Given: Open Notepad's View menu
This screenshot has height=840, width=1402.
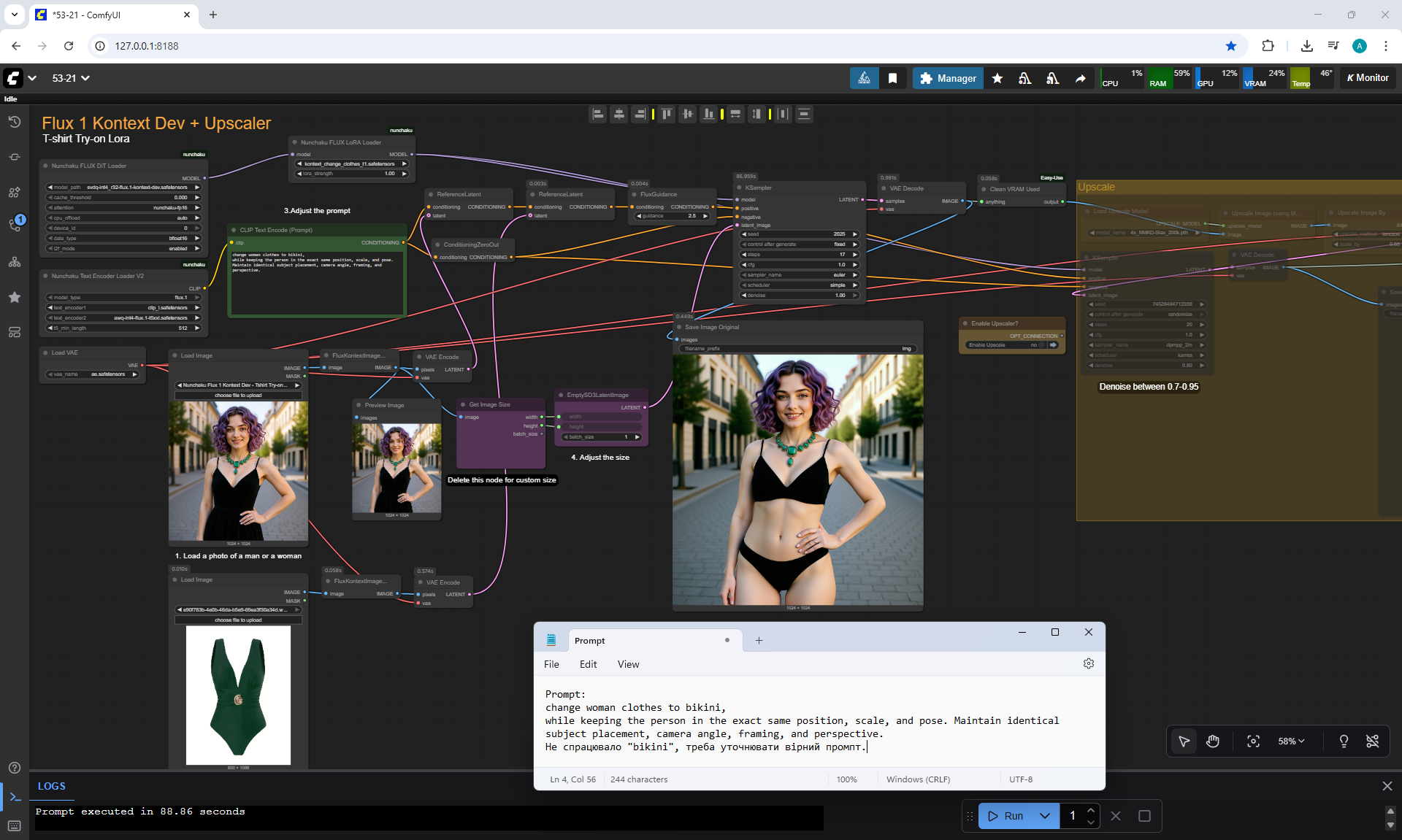Looking at the screenshot, I should tap(628, 664).
